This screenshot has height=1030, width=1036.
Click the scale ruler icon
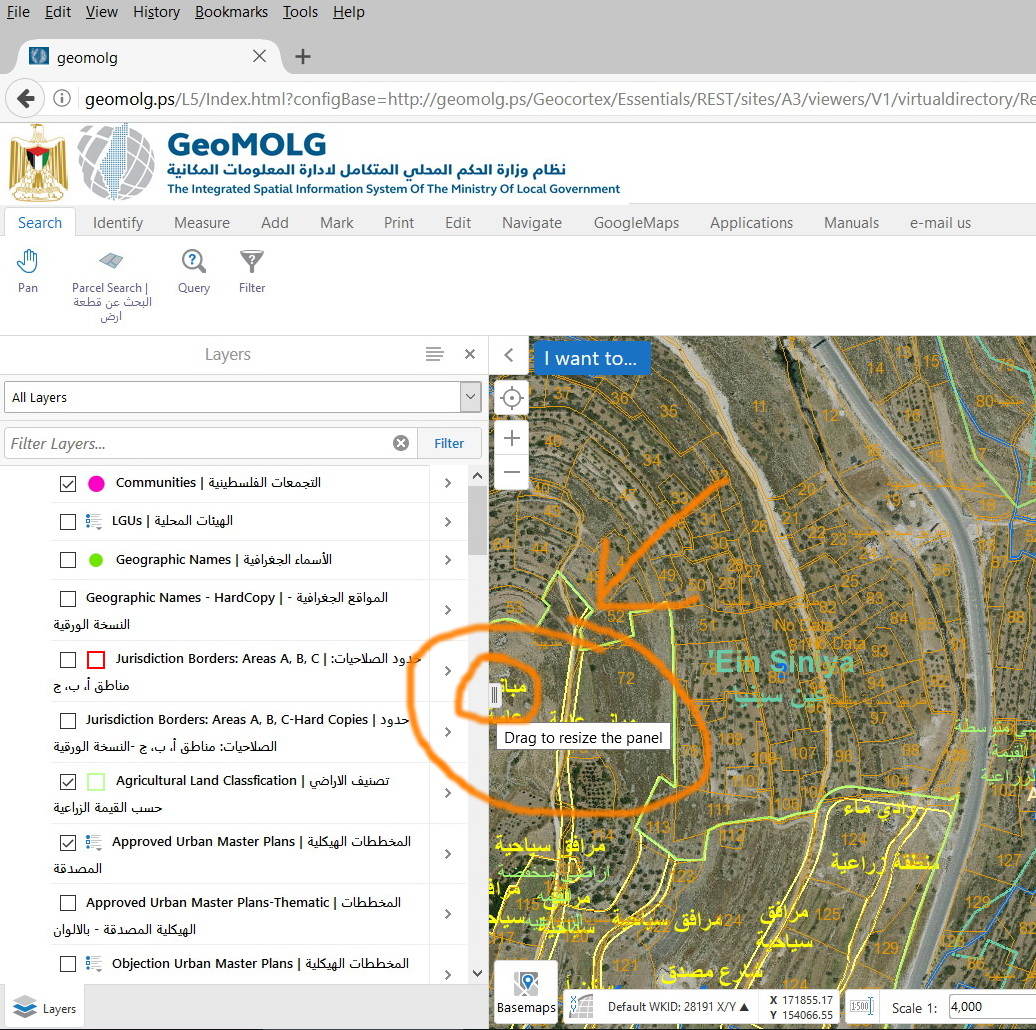tap(862, 1007)
